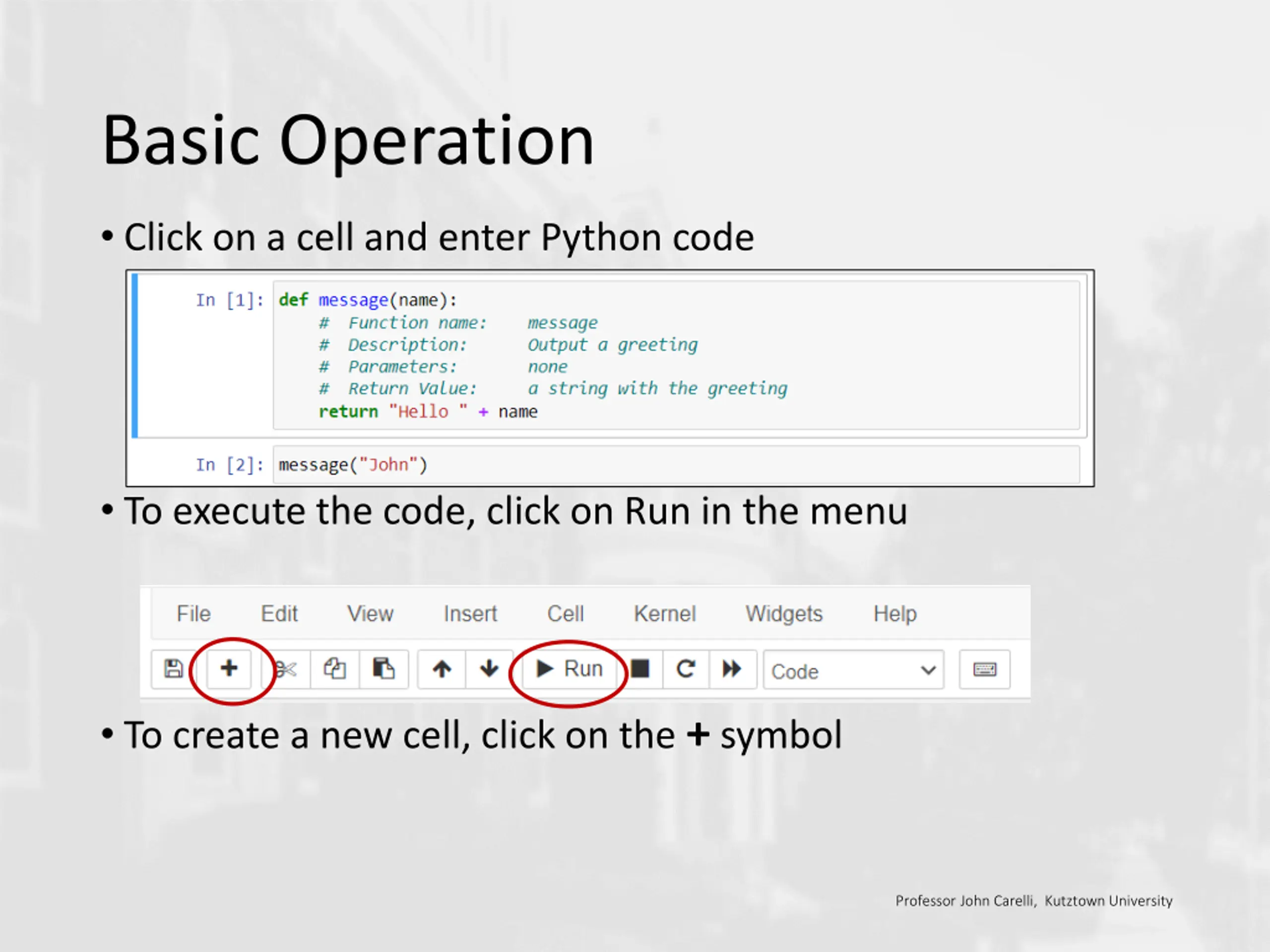Open the Cell menu
1270x952 pixels.
click(566, 614)
